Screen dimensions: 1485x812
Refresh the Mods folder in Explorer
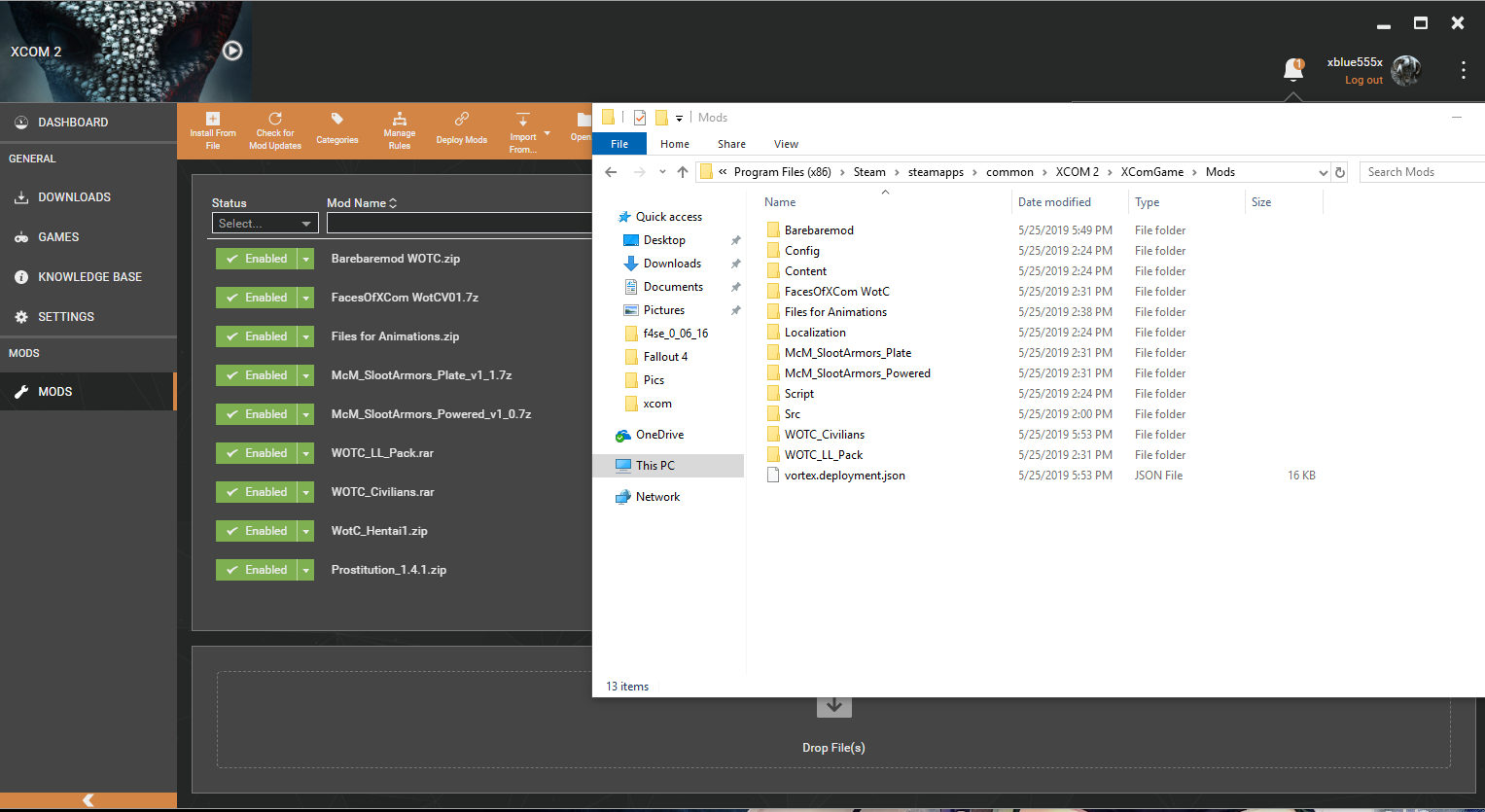[x=1340, y=172]
